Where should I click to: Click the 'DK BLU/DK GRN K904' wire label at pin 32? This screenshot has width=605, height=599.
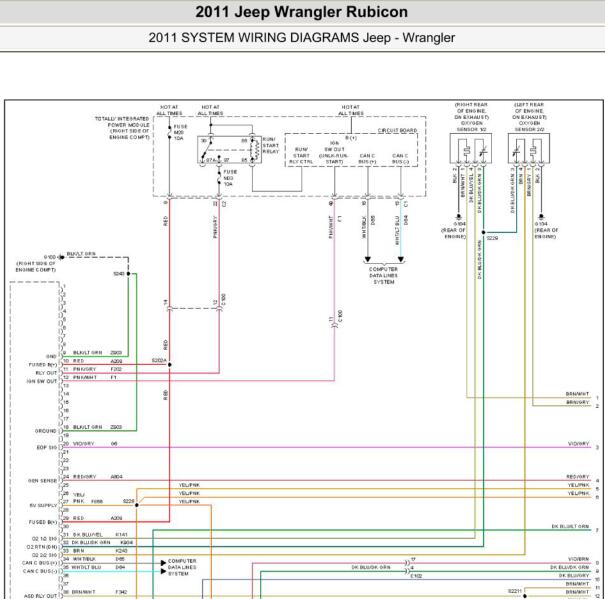(x=102, y=543)
